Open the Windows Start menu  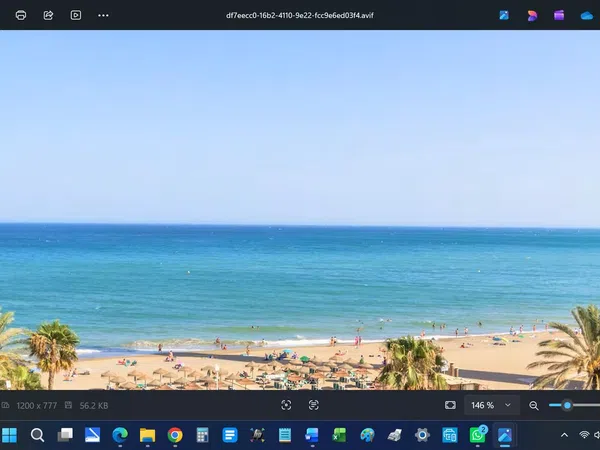pyautogui.click(x=10, y=435)
